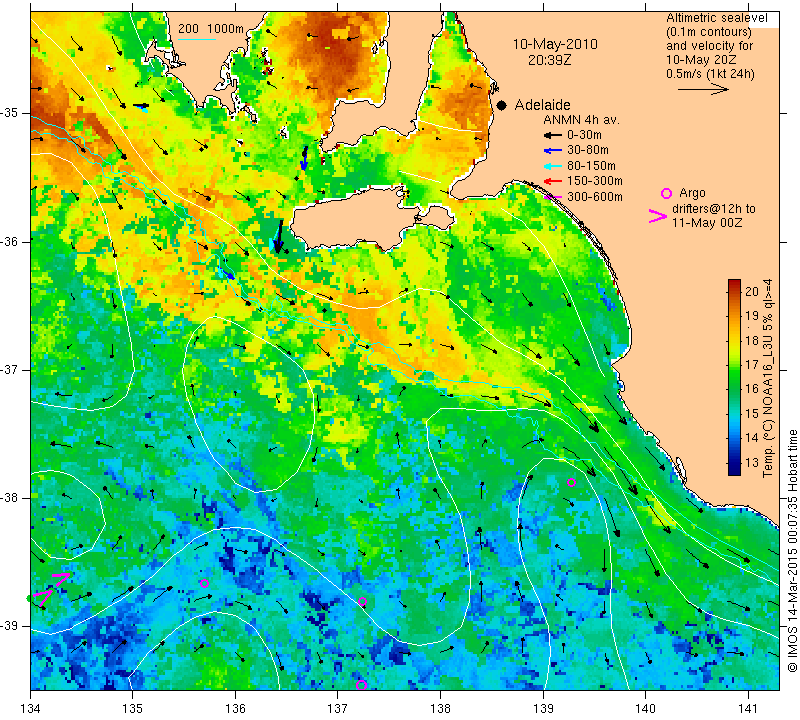Click the magenta 300-600m legend arrow
The image size is (800, 720).
coord(553,196)
